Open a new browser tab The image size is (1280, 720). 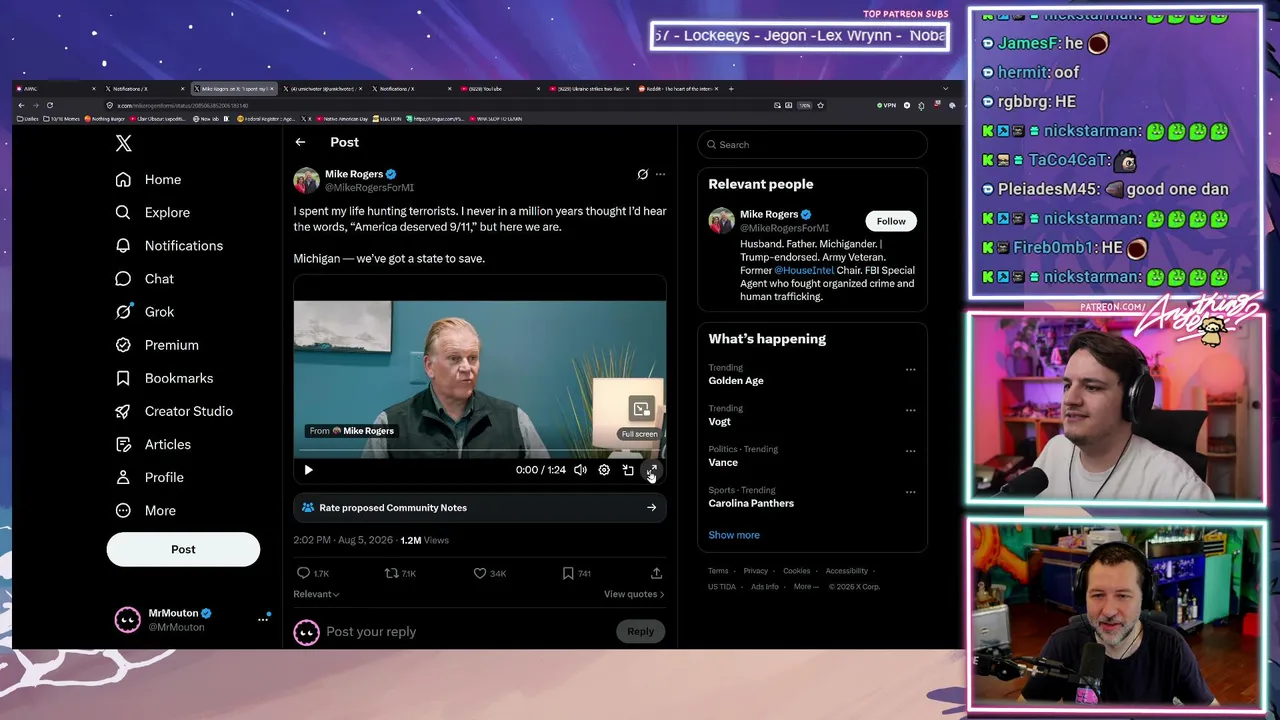(731, 89)
